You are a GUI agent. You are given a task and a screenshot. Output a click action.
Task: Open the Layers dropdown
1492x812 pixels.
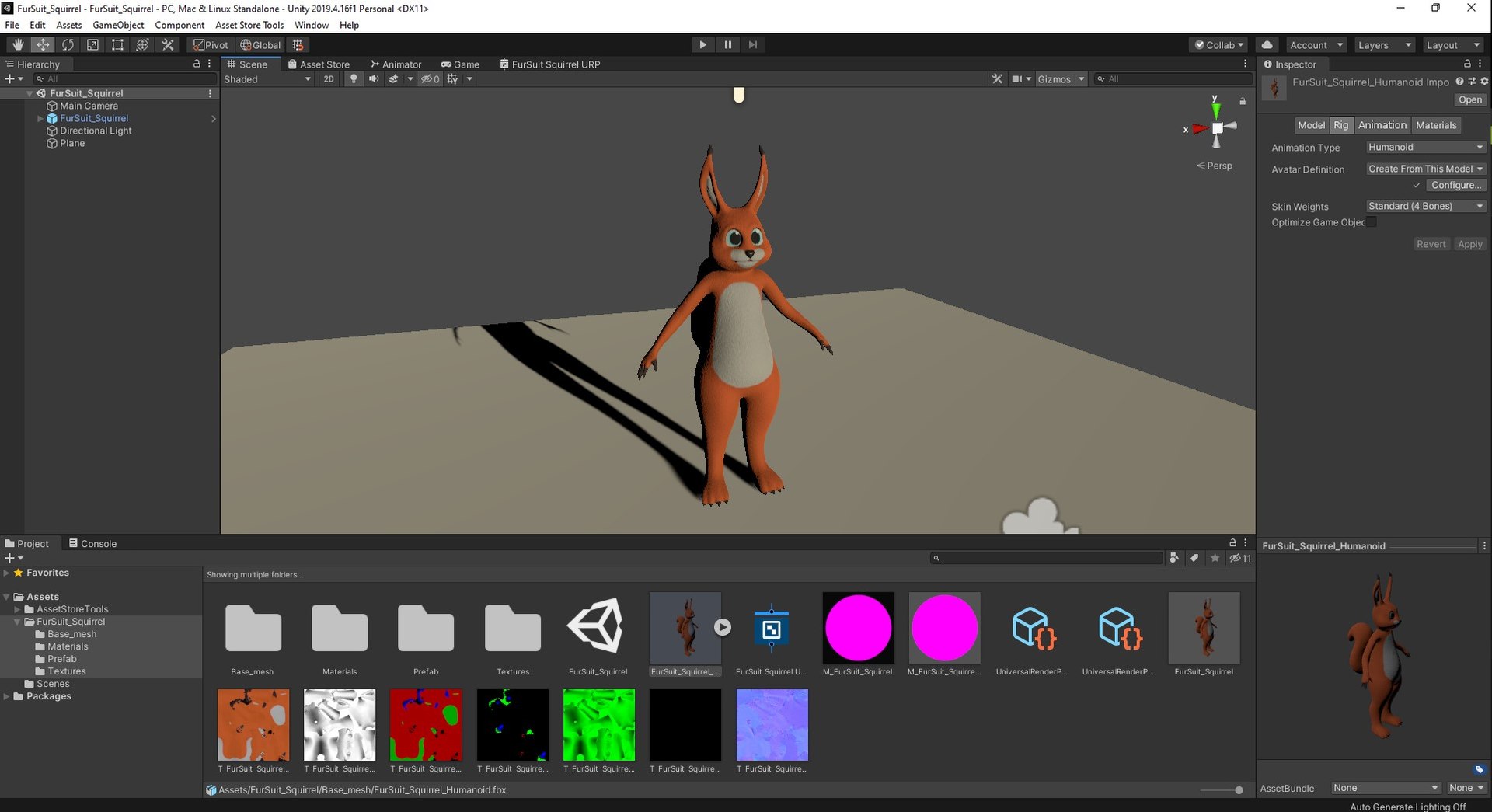(1384, 45)
